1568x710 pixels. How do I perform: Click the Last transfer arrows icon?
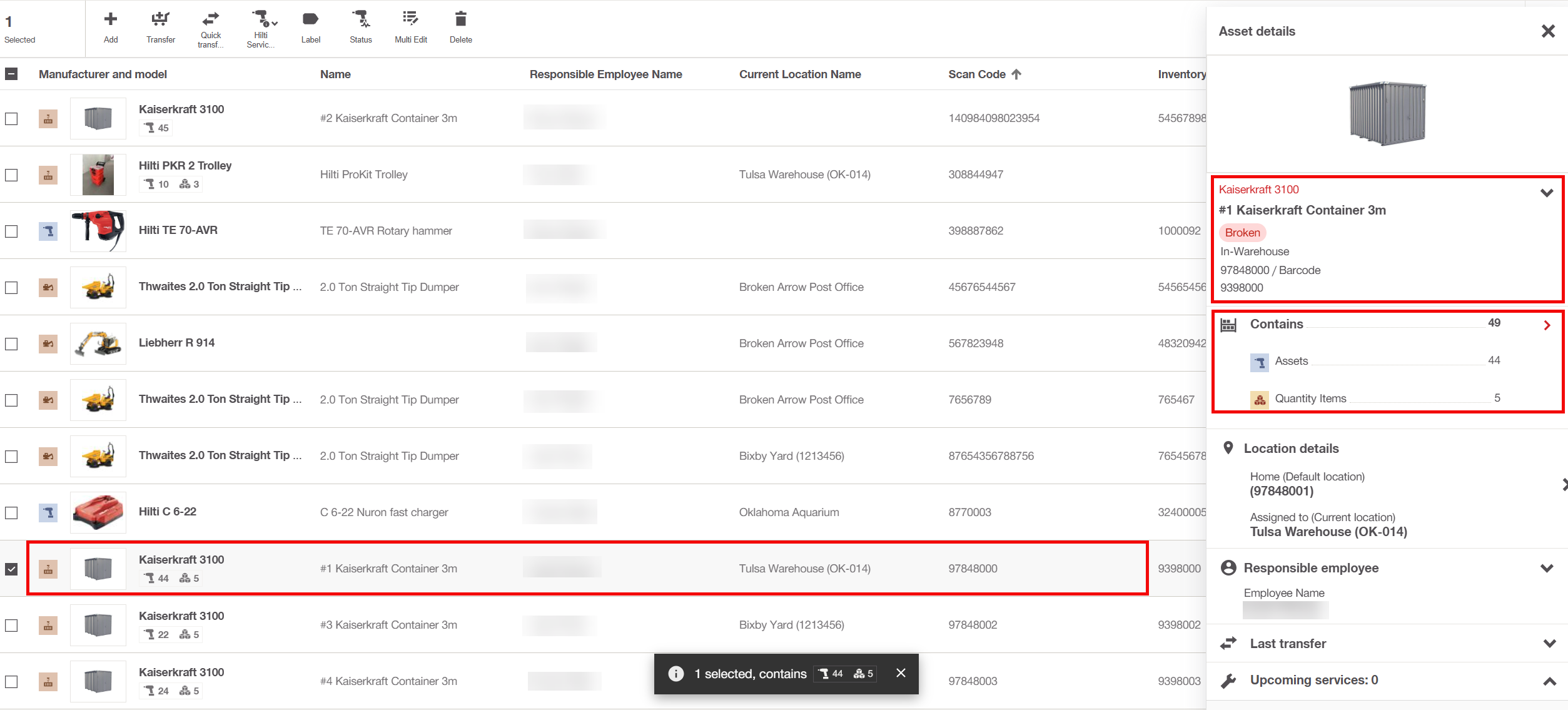[x=1228, y=643]
